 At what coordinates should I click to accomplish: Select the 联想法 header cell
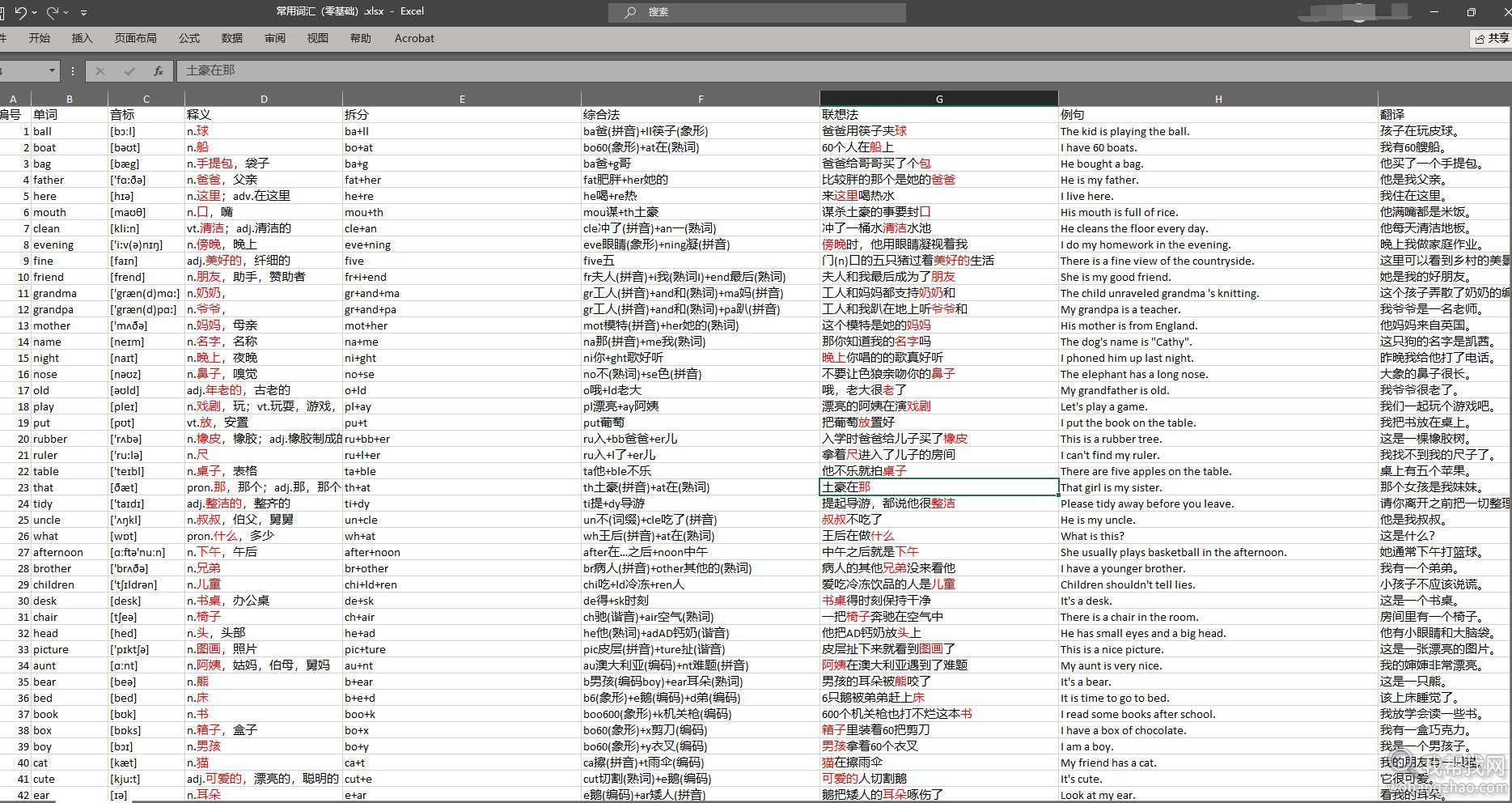tap(939, 115)
